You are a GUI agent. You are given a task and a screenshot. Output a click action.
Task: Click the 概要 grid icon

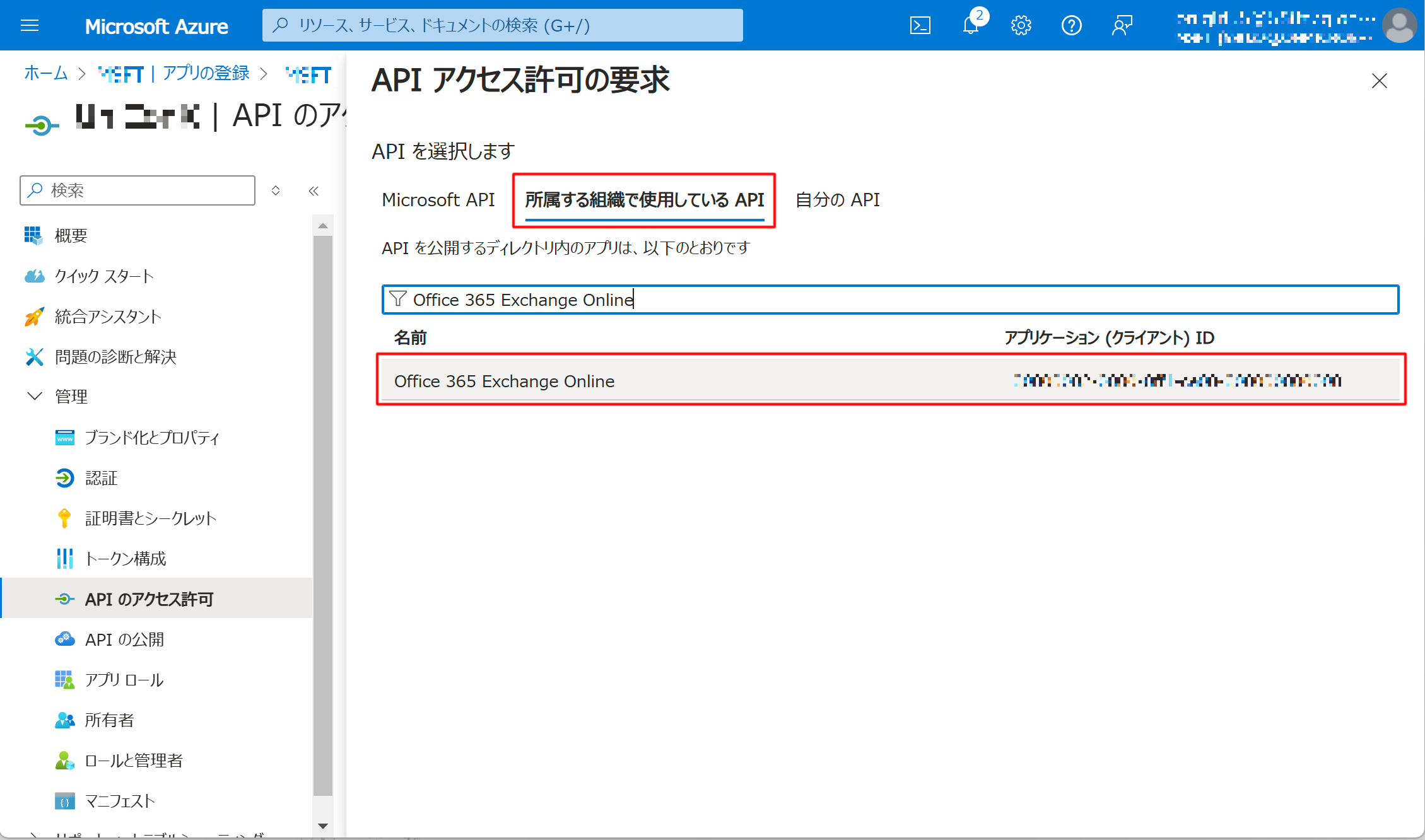tap(33, 235)
